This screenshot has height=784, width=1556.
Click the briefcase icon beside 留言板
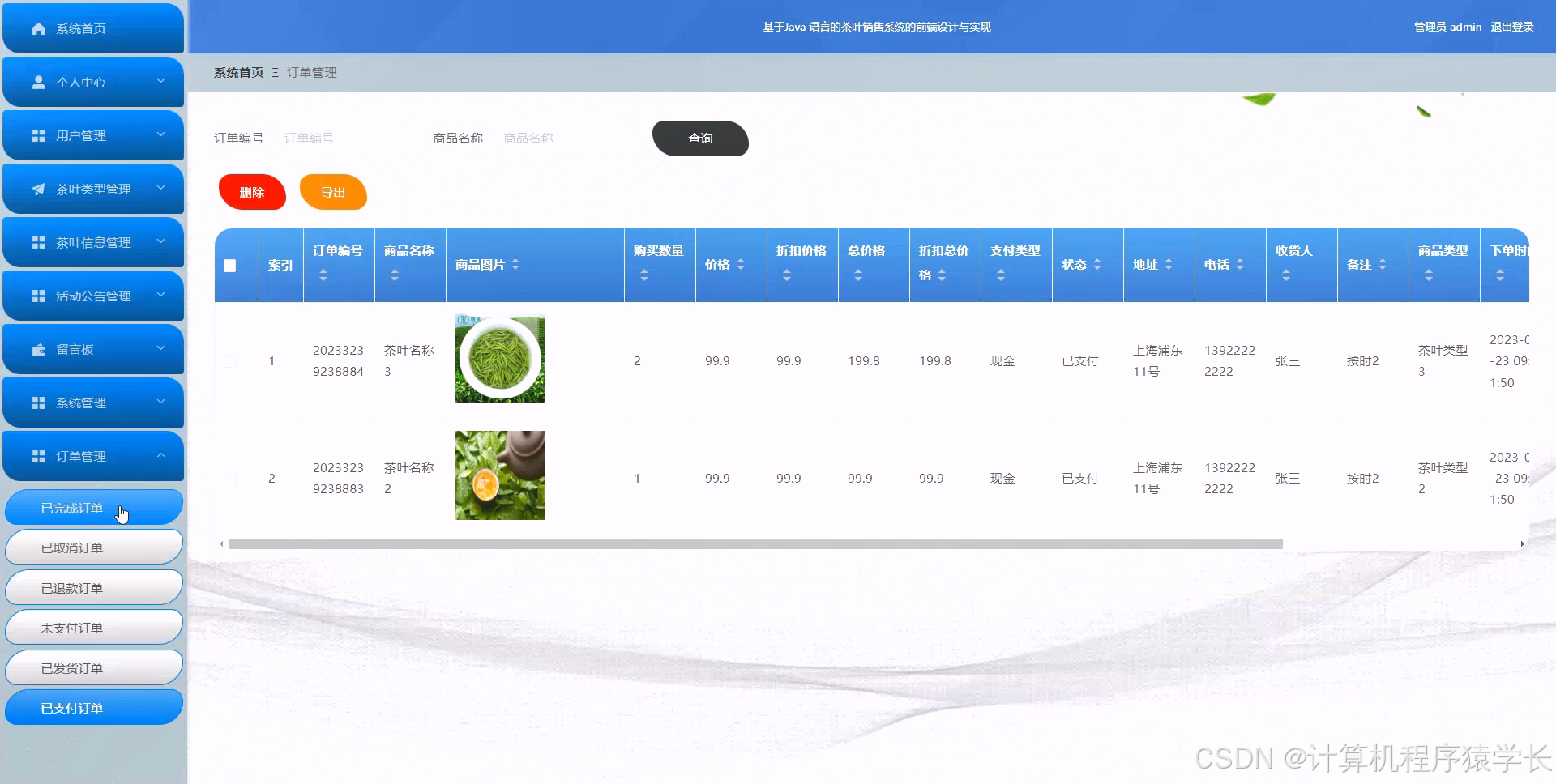(x=38, y=349)
